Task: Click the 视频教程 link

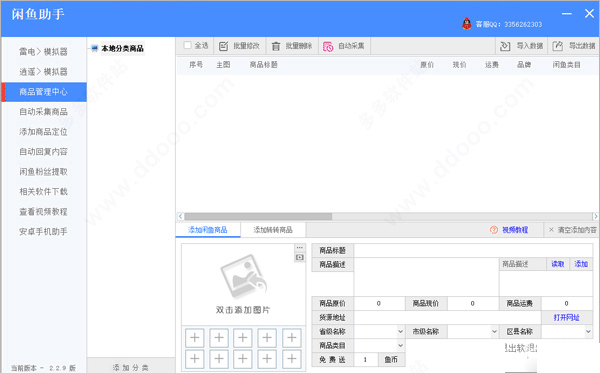Action: [x=515, y=230]
